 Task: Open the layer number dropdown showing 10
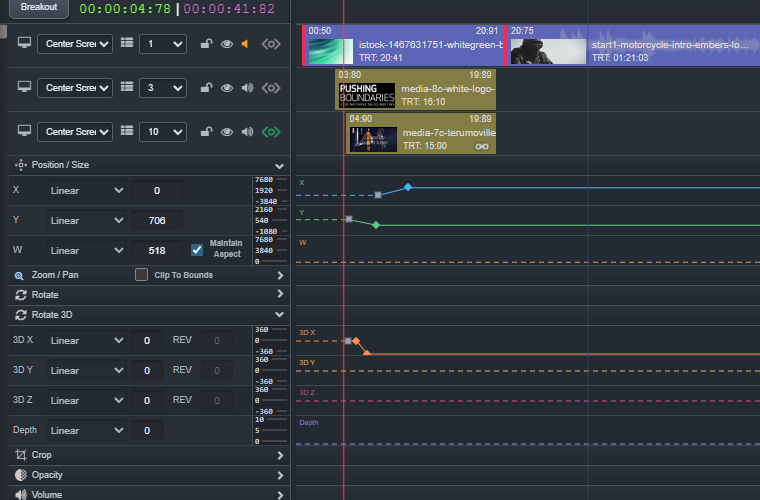click(163, 132)
